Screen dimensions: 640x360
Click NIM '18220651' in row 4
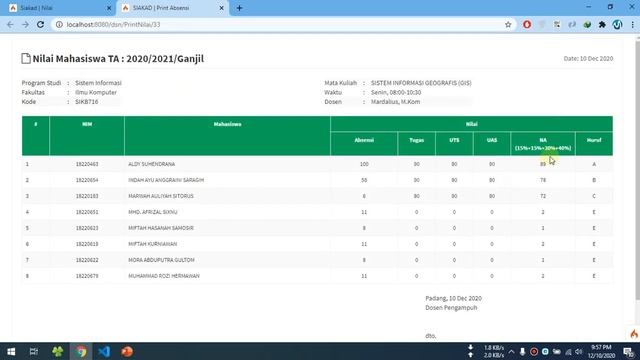click(x=87, y=212)
